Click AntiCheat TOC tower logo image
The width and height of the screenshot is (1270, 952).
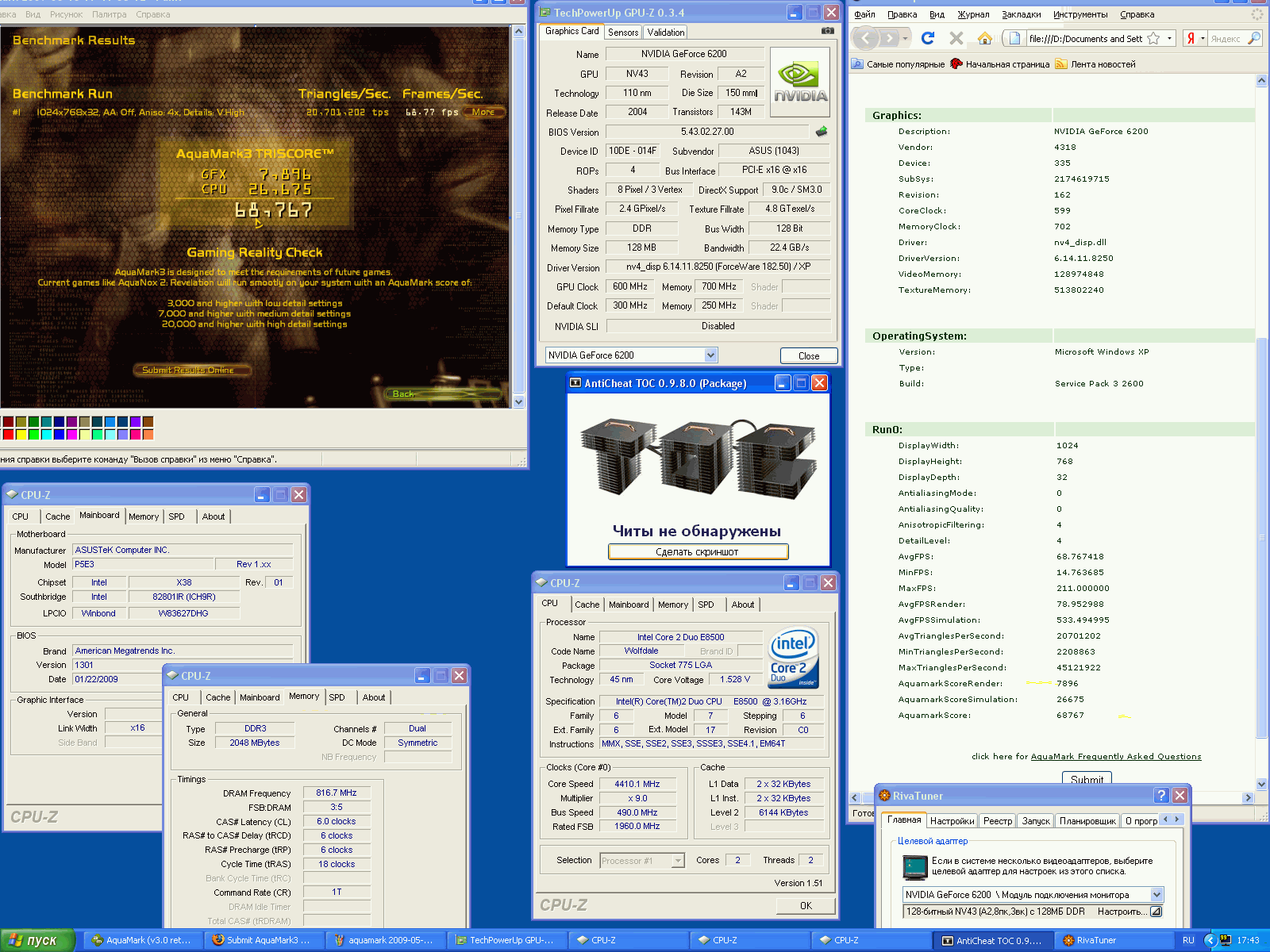point(698,458)
